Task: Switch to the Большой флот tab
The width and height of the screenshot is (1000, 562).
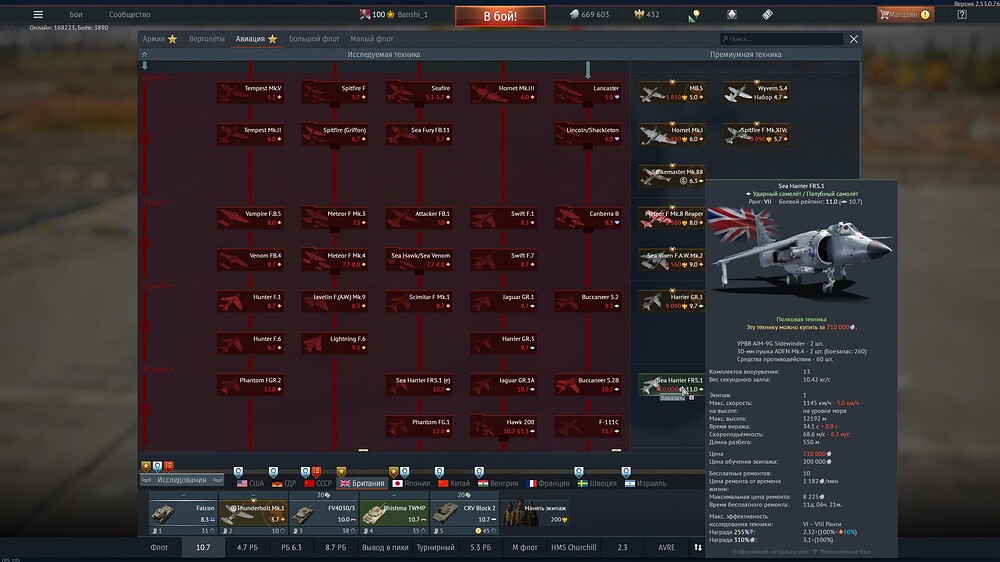Action: 314,39
